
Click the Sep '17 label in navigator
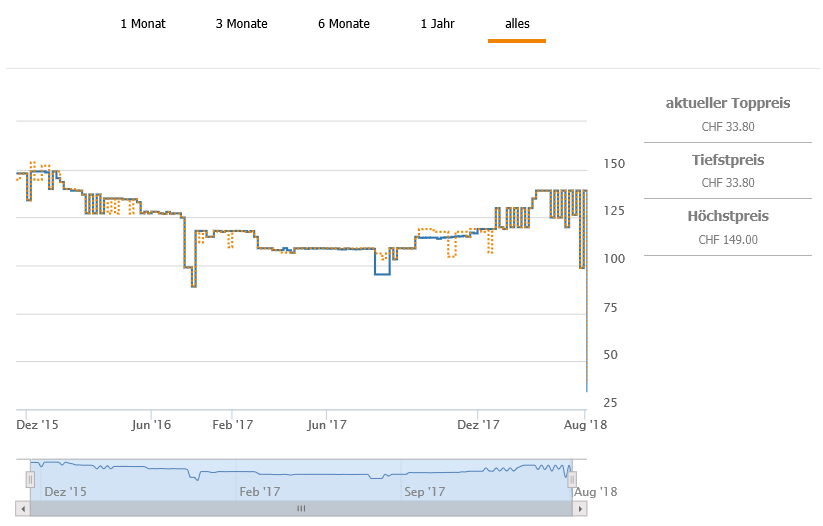(x=424, y=491)
